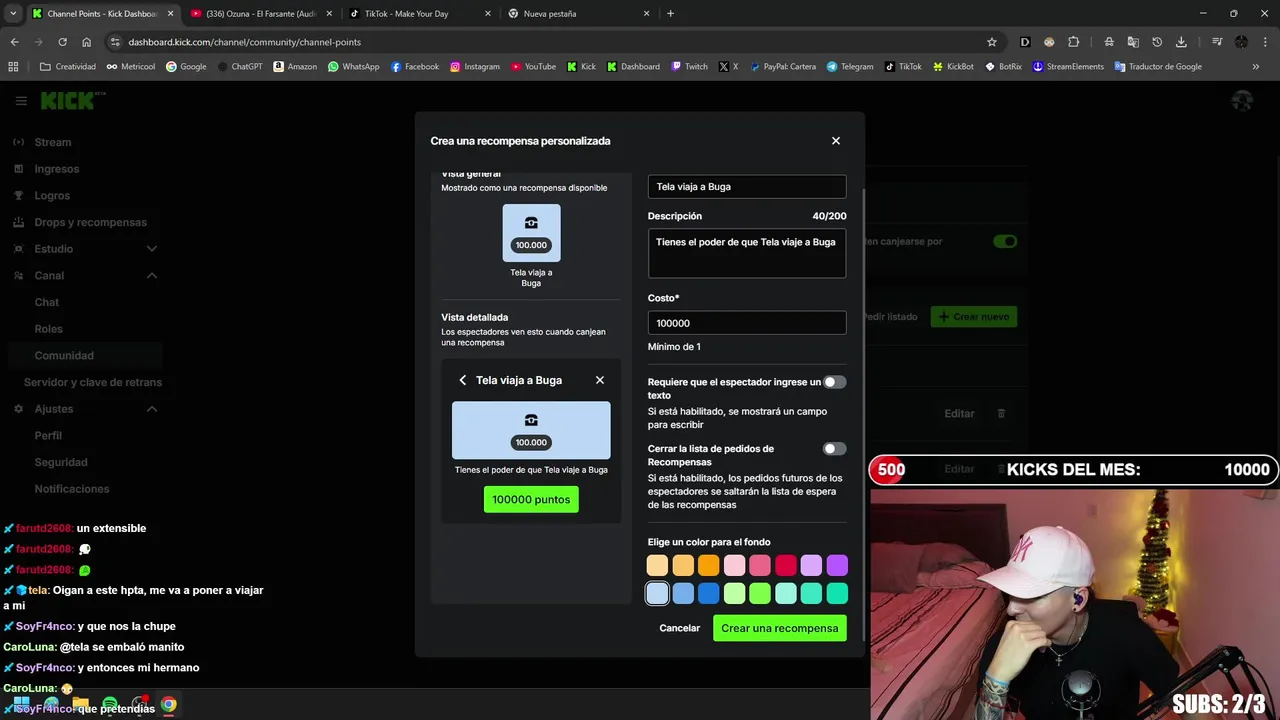Open the KickBot bookmark
The width and height of the screenshot is (1280, 720).
pos(953,67)
